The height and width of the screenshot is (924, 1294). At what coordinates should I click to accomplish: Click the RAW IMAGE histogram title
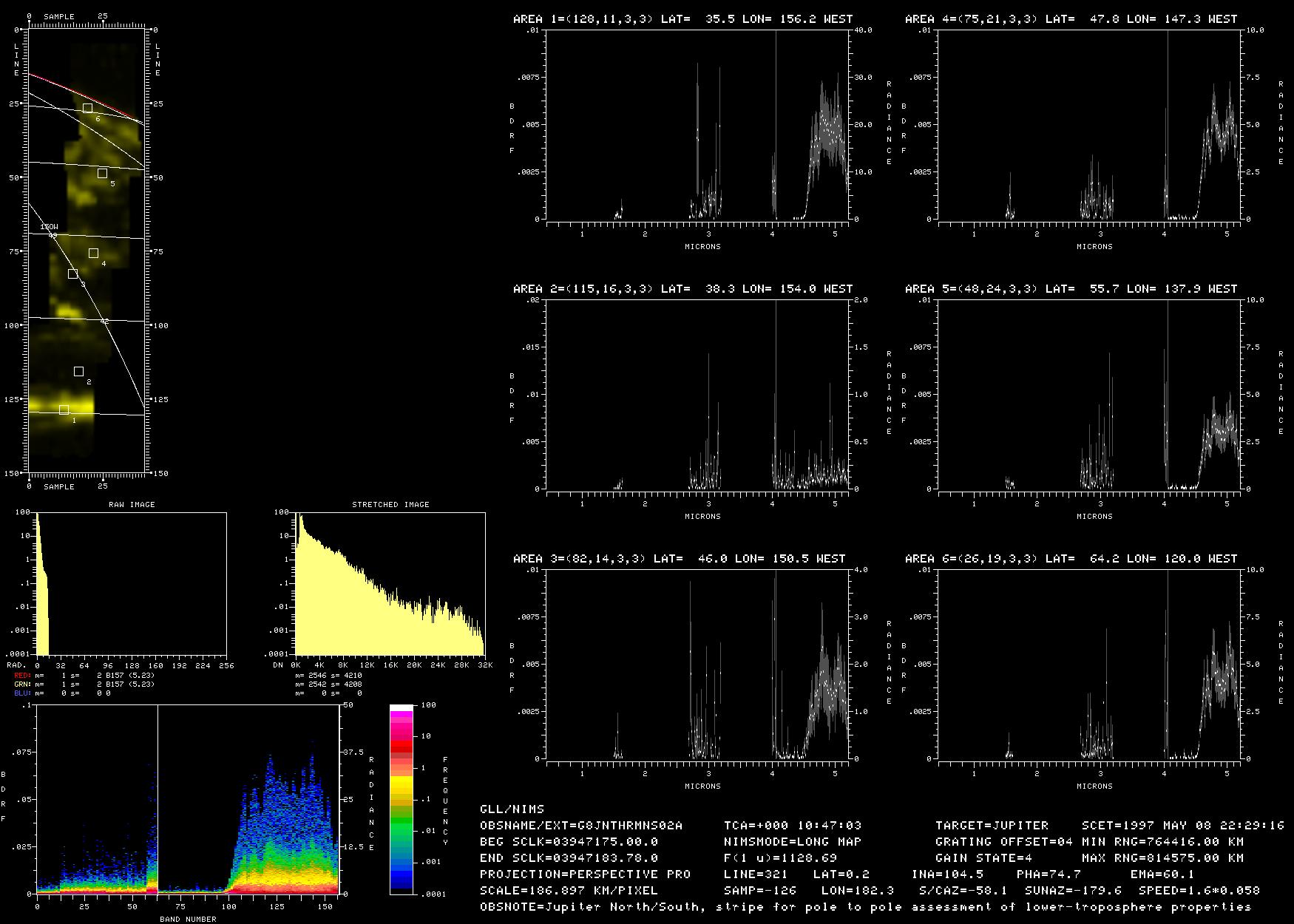tap(132, 504)
